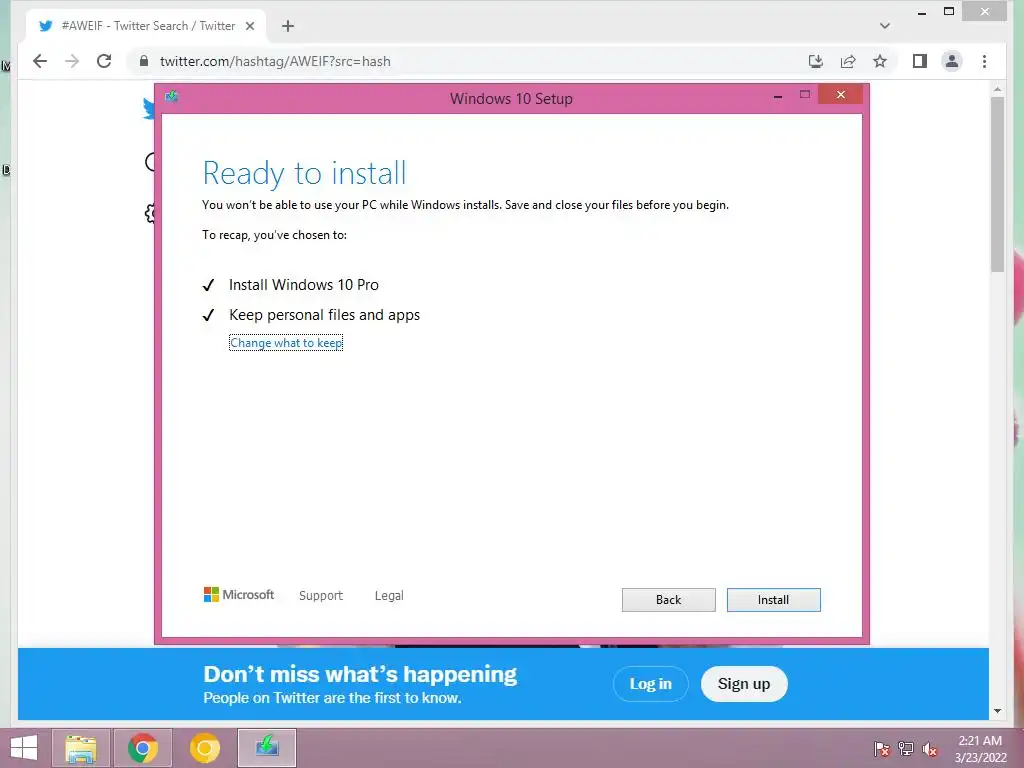This screenshot has width=1024, height=768.
Task: Select the #AWEIF Twitter Search tab
Action: pyautogui.click(x=146, y=26)
